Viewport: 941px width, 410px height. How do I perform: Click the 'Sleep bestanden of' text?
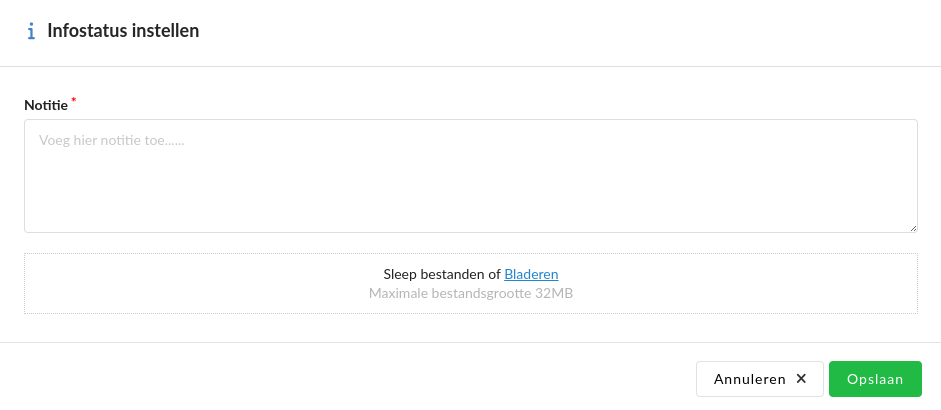click(441, 274)
